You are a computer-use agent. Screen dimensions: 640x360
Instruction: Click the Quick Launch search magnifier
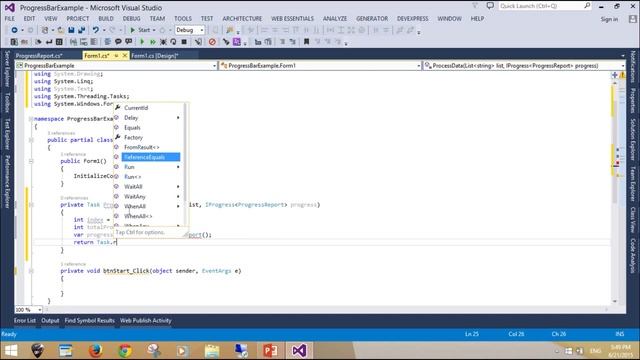587,6
